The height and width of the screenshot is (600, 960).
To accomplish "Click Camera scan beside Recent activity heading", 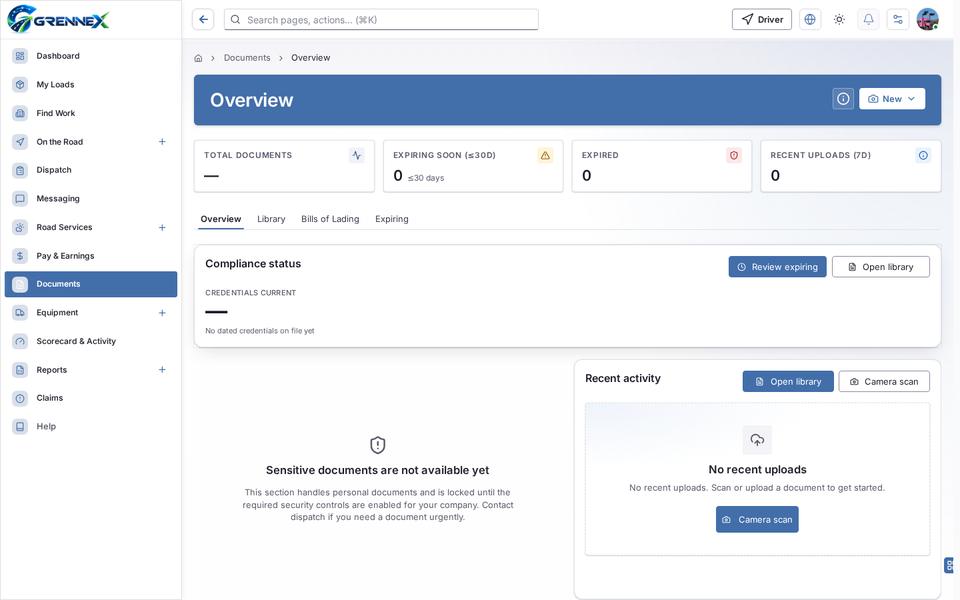I will point(884,381).
